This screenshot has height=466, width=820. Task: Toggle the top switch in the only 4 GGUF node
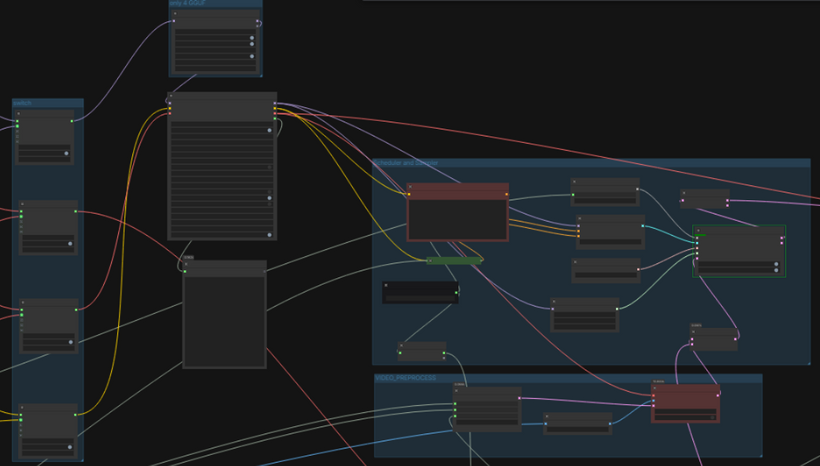pos(251,39)
